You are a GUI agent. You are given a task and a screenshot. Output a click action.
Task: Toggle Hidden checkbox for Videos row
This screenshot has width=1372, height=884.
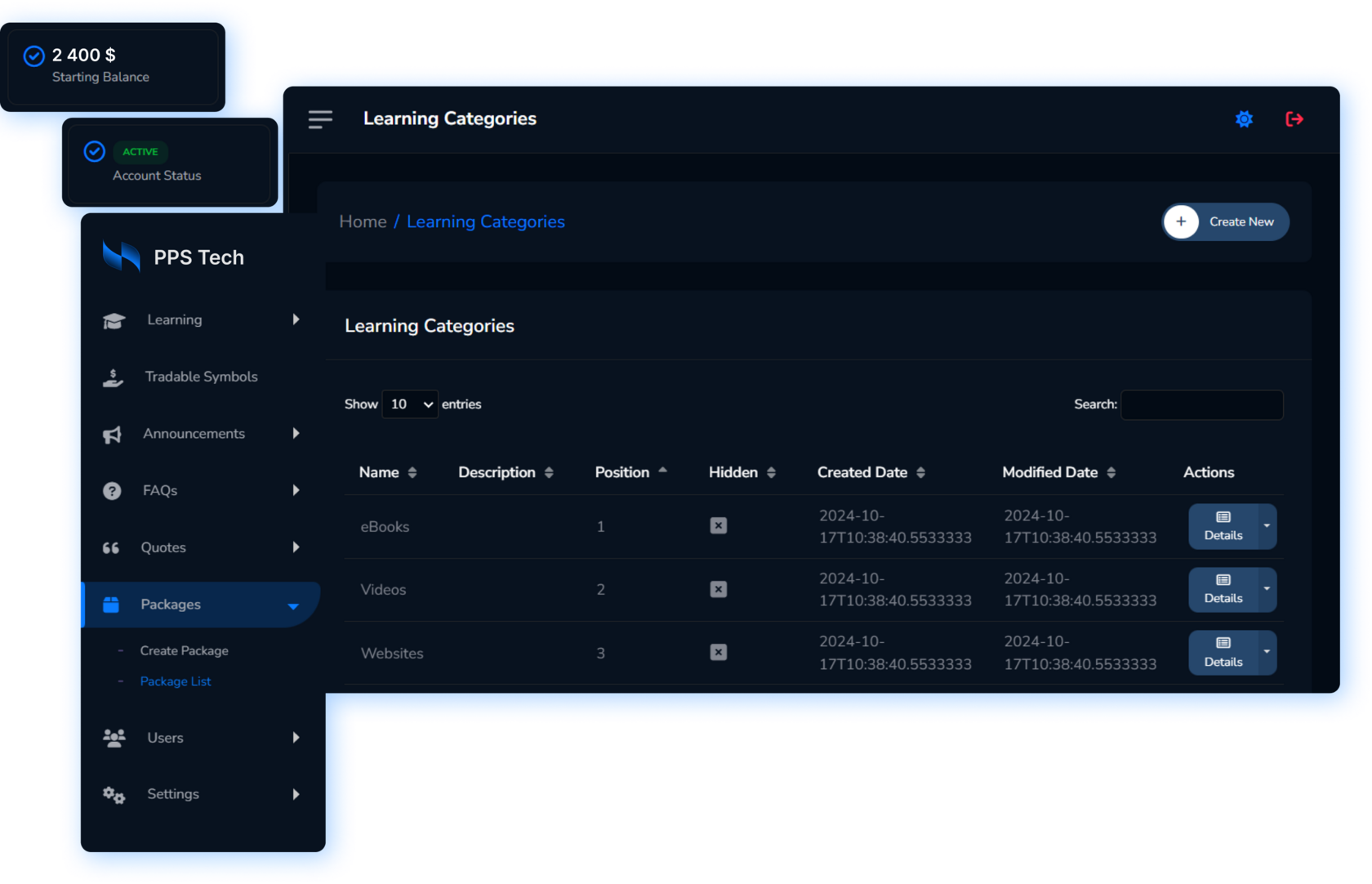[x=718, y=589]
